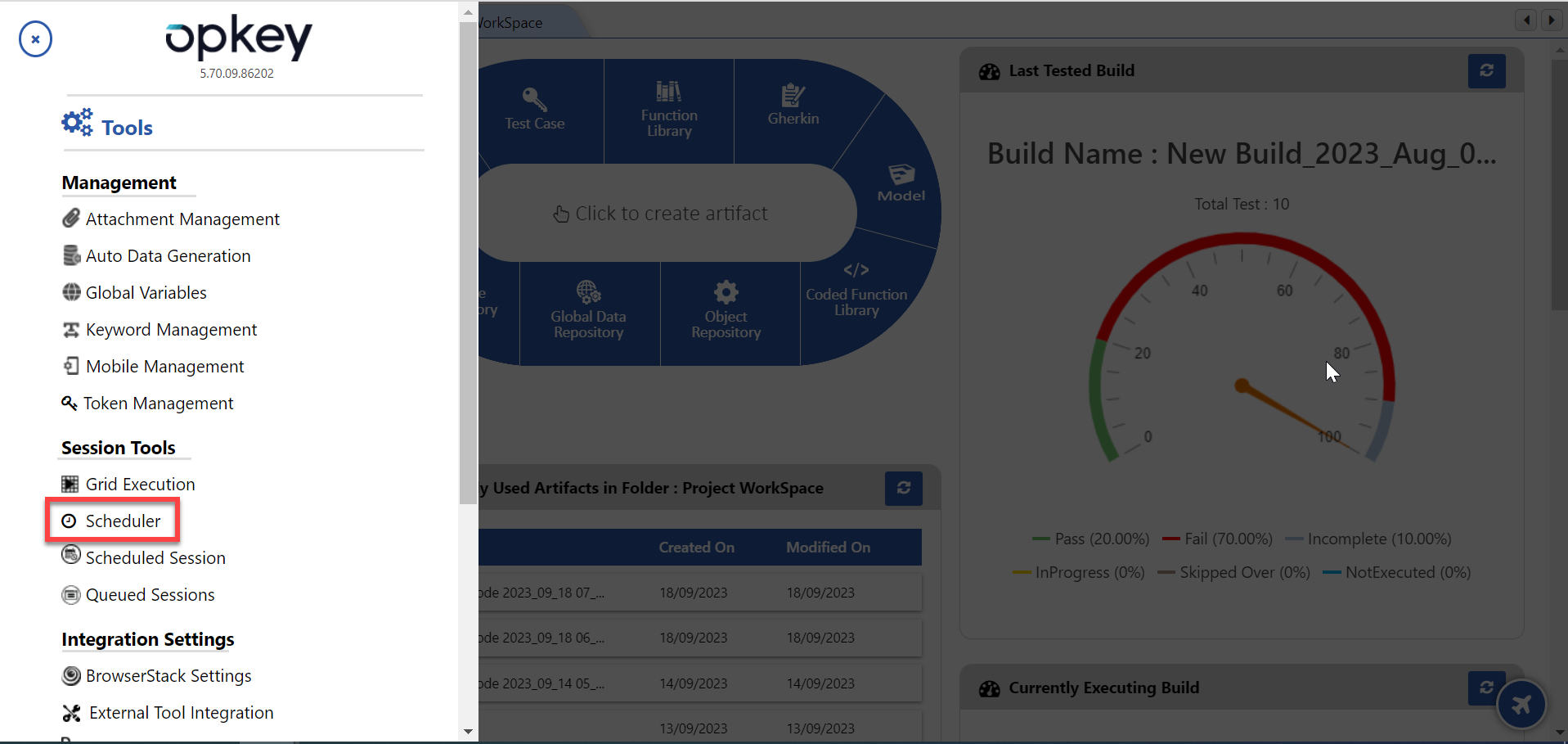Select the artifact row '2023_09_14 05_...'
The height and width of the screenshot is (744, 1568).
pyautogui.click(x=700, y=683)
